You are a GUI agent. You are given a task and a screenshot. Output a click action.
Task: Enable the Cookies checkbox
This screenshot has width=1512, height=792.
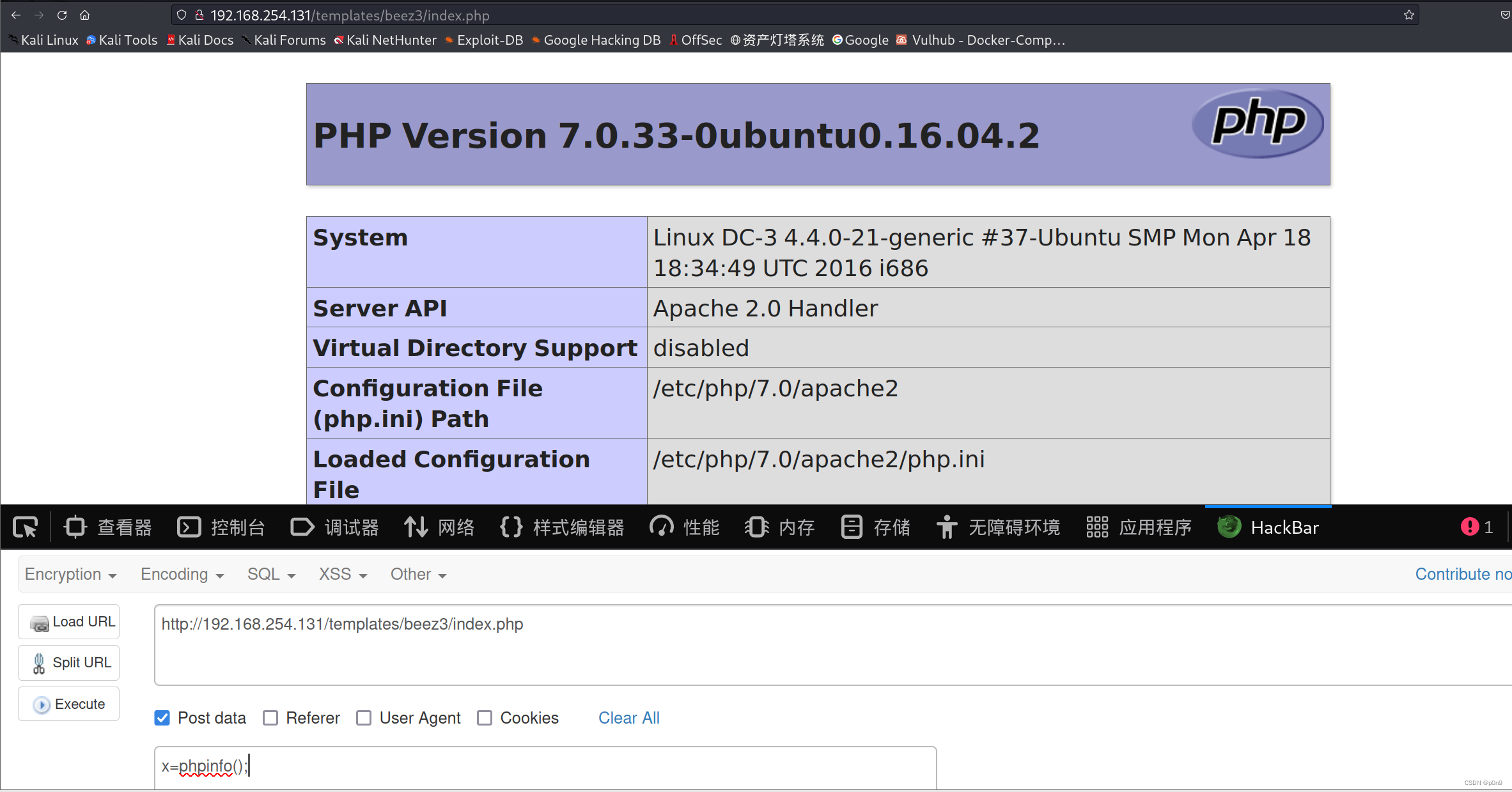point(485,718)
